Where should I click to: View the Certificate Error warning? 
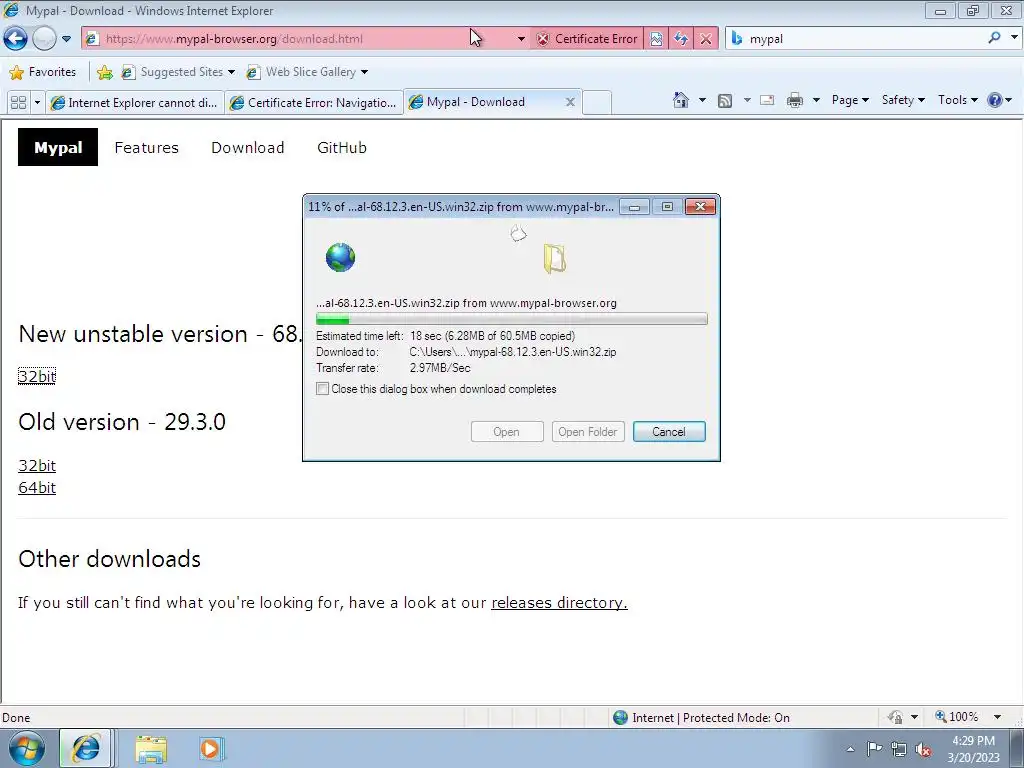[586, 39]
